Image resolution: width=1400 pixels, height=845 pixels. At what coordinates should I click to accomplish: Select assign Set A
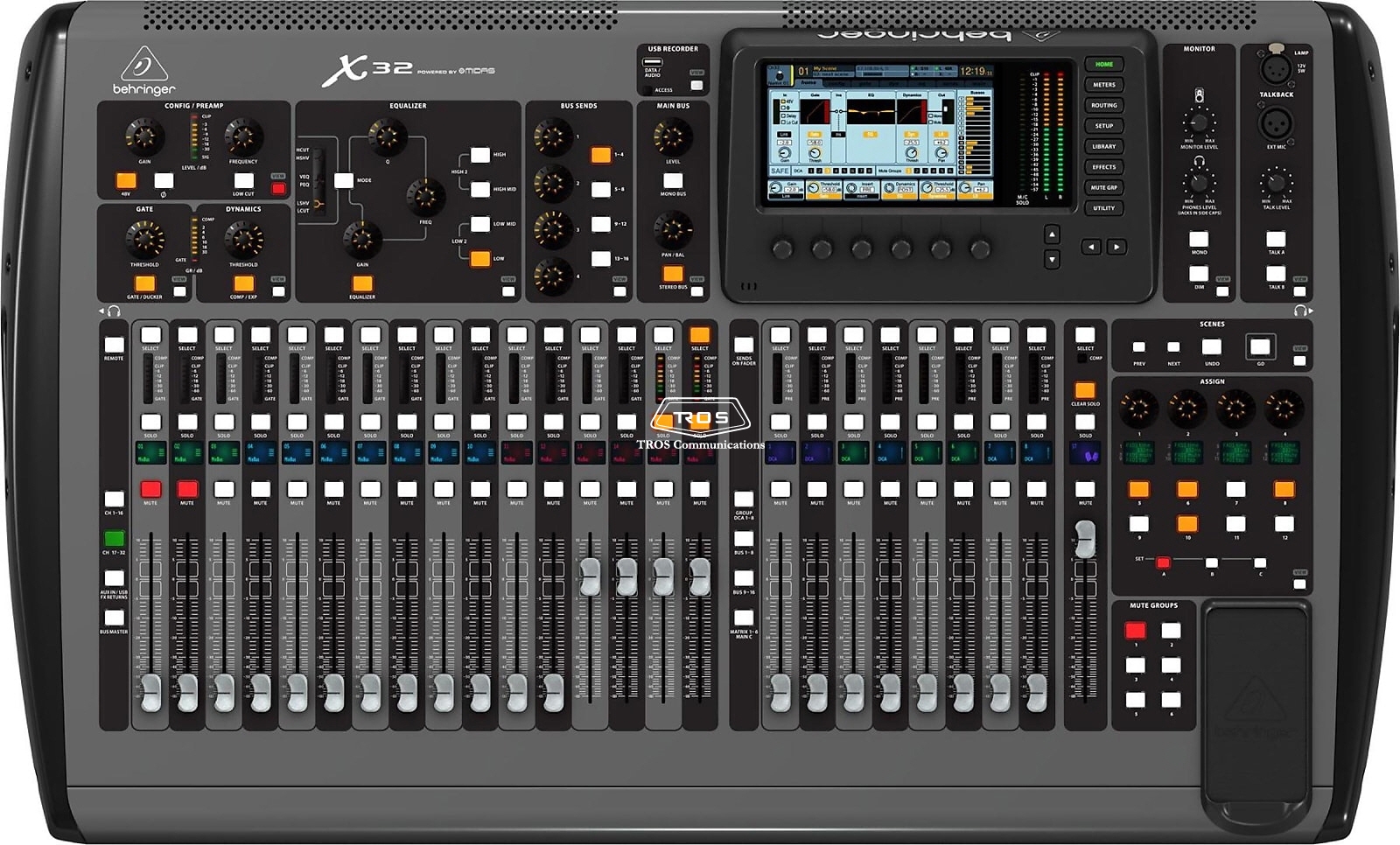[1163, 562]
